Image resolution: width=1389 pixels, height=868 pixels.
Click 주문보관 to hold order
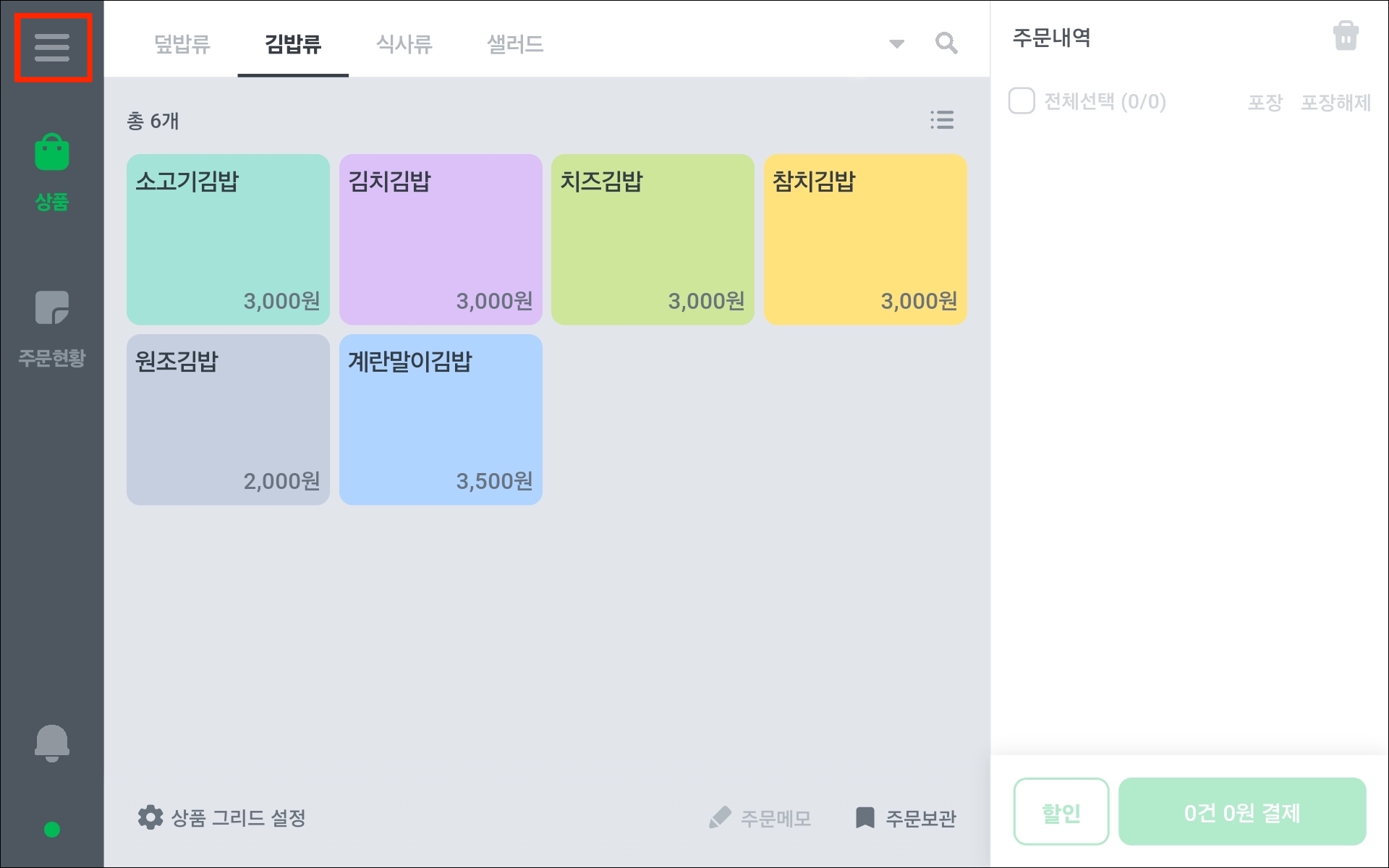point(906,818)
